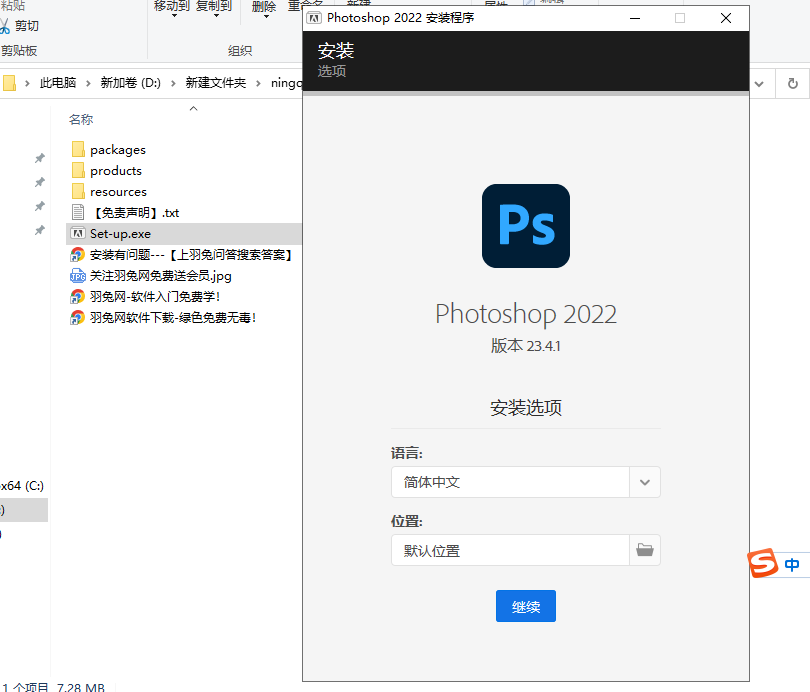Select 羽兔网-软件入门免费学 shortcut
Viewport: 810px width, 692px height.
[155, 296]
